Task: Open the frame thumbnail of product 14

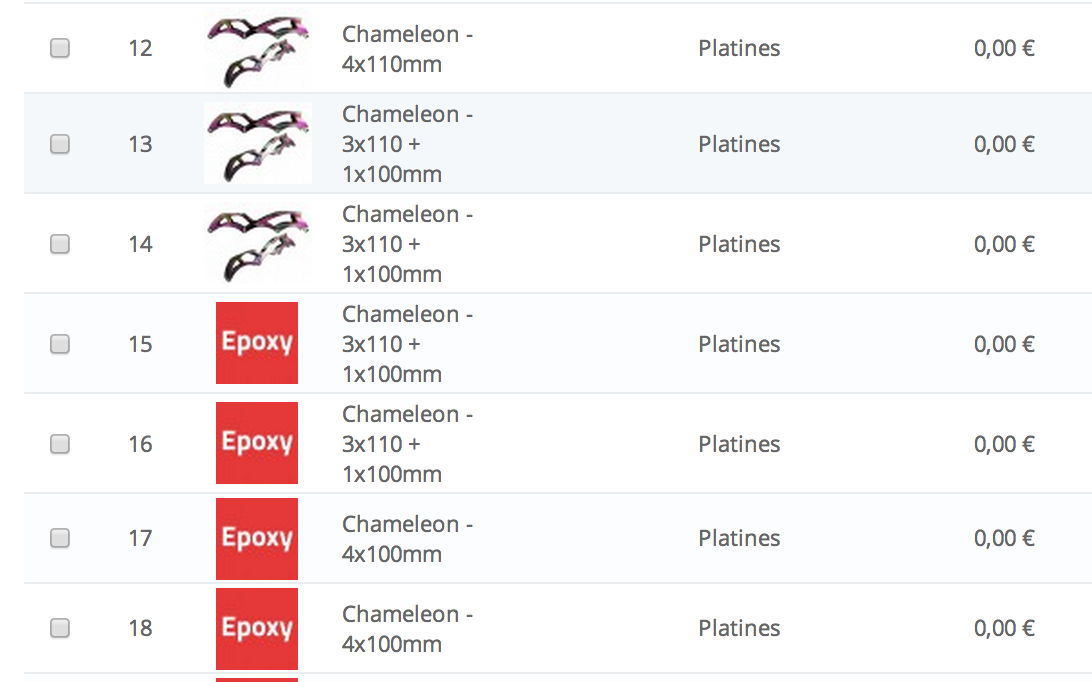Action: [x=258, y=243]
